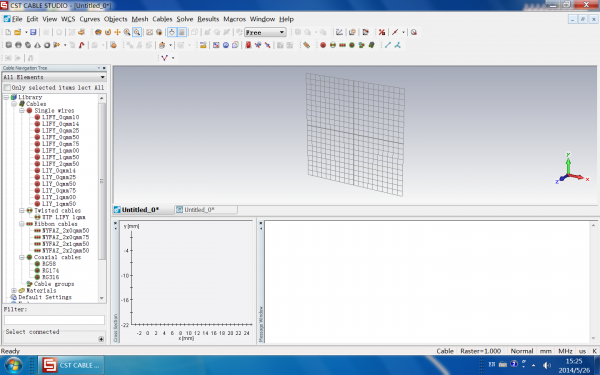Click the brick shape creation icon
This screenshot has height=375, width=600.
[8, 45]
